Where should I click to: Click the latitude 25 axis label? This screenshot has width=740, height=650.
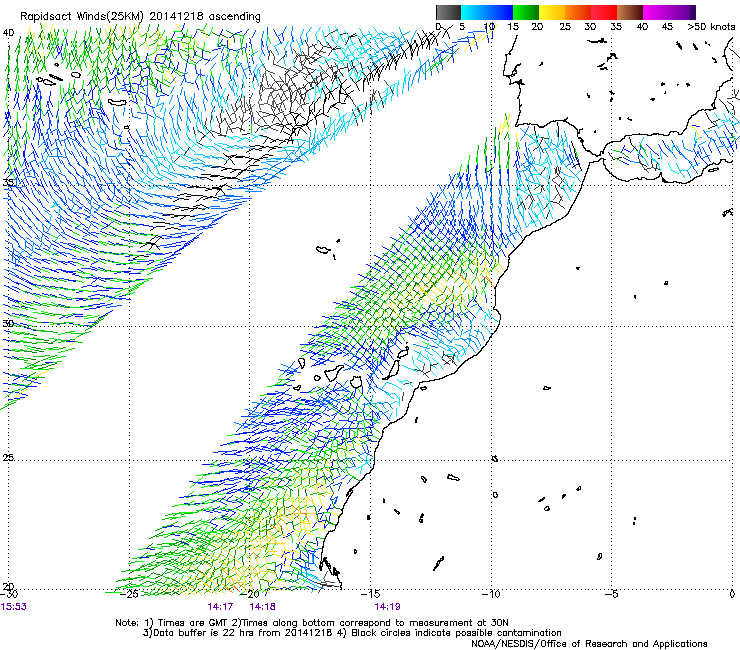8,457
